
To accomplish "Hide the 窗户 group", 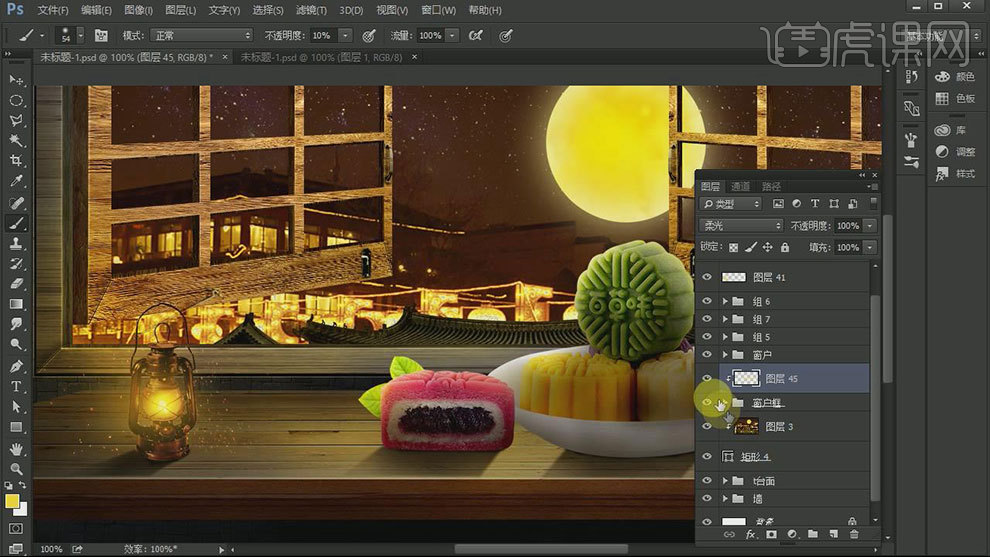I will point(707,354).
